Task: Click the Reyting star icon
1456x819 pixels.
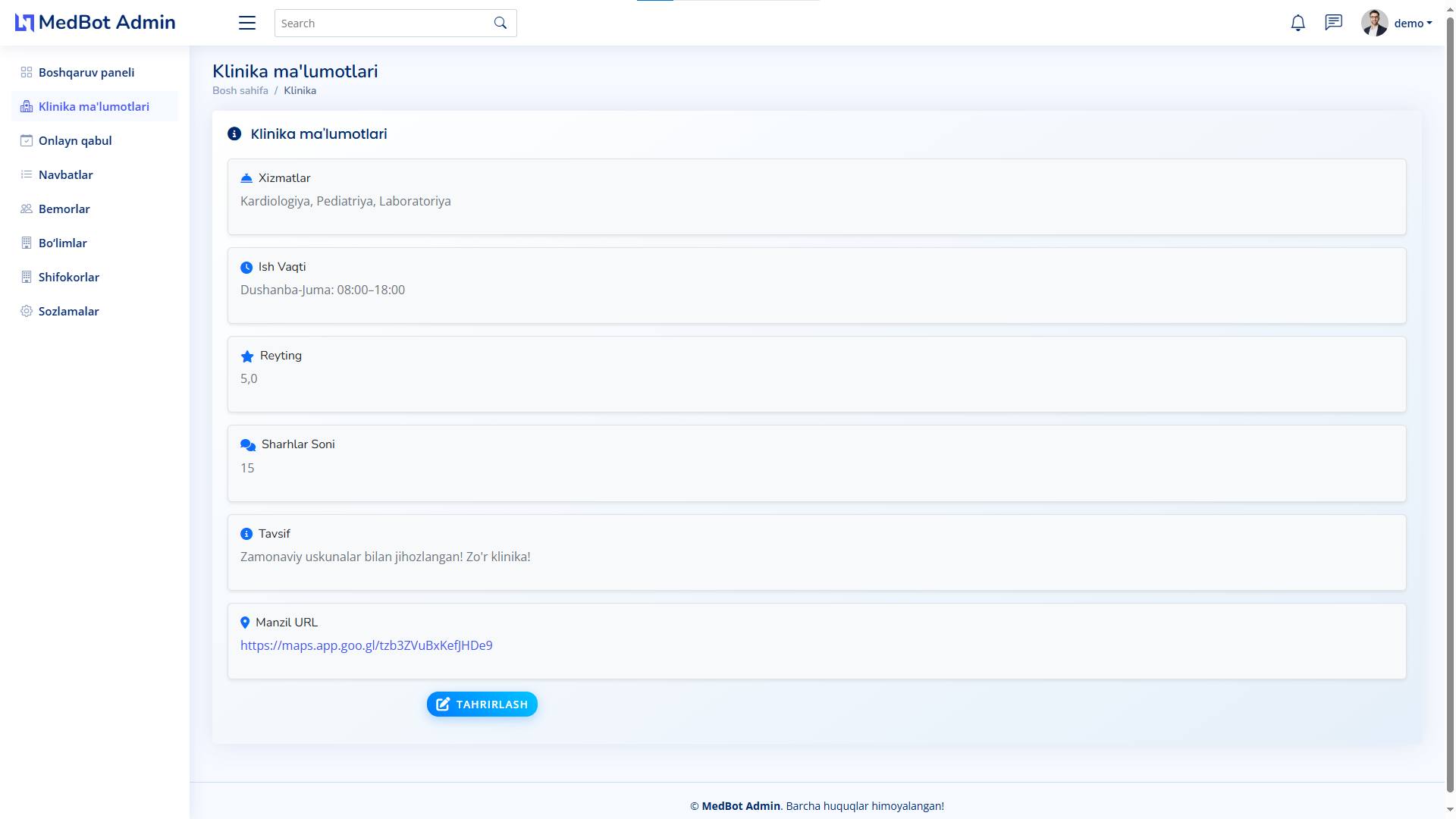Action: pos(247,356)
